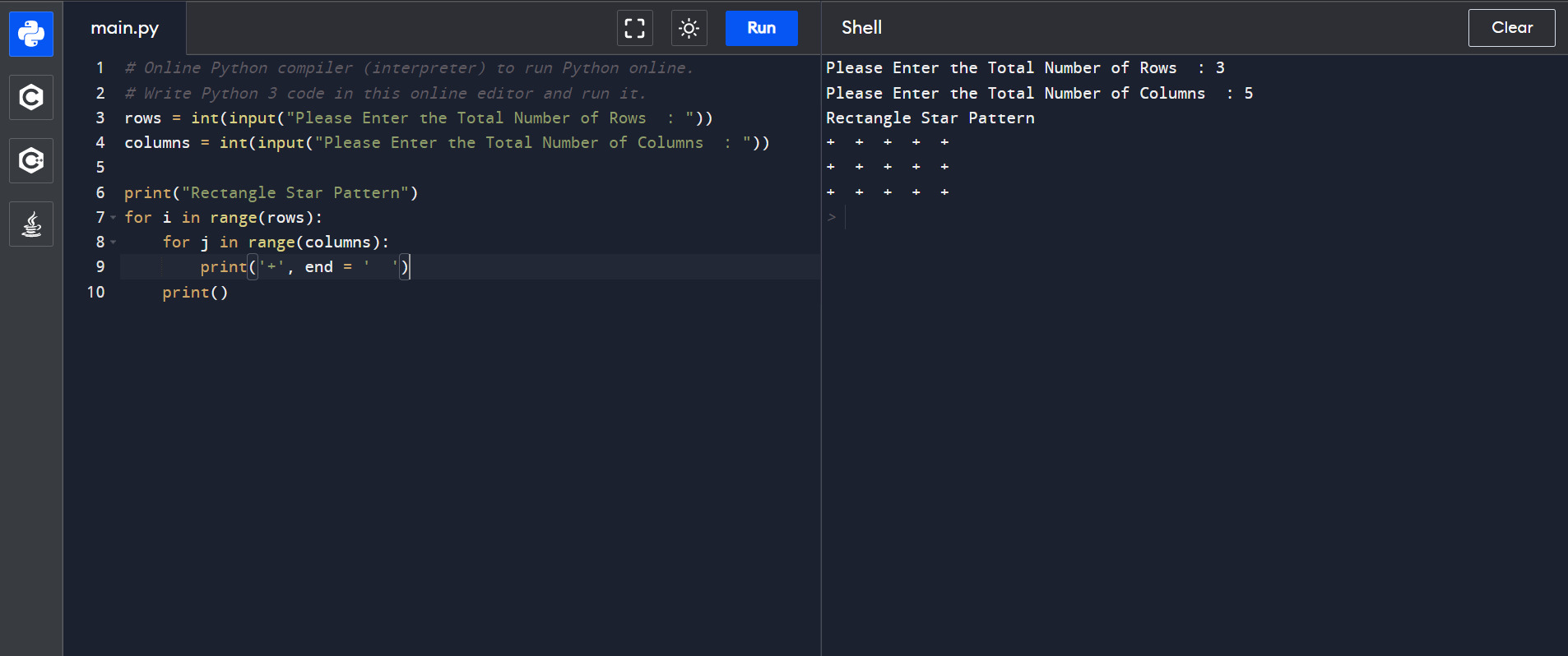Screen dimensions: 1568x656
Task: Click line number 10 in the gutter
Action: pyautogui.click(x=96, y=292)
